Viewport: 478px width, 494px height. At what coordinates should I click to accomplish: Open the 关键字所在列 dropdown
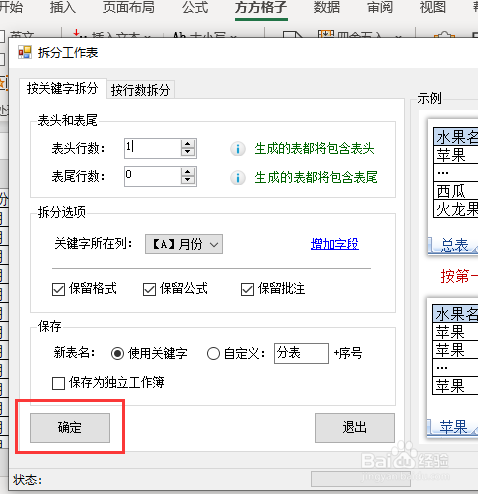coord(184,244)
